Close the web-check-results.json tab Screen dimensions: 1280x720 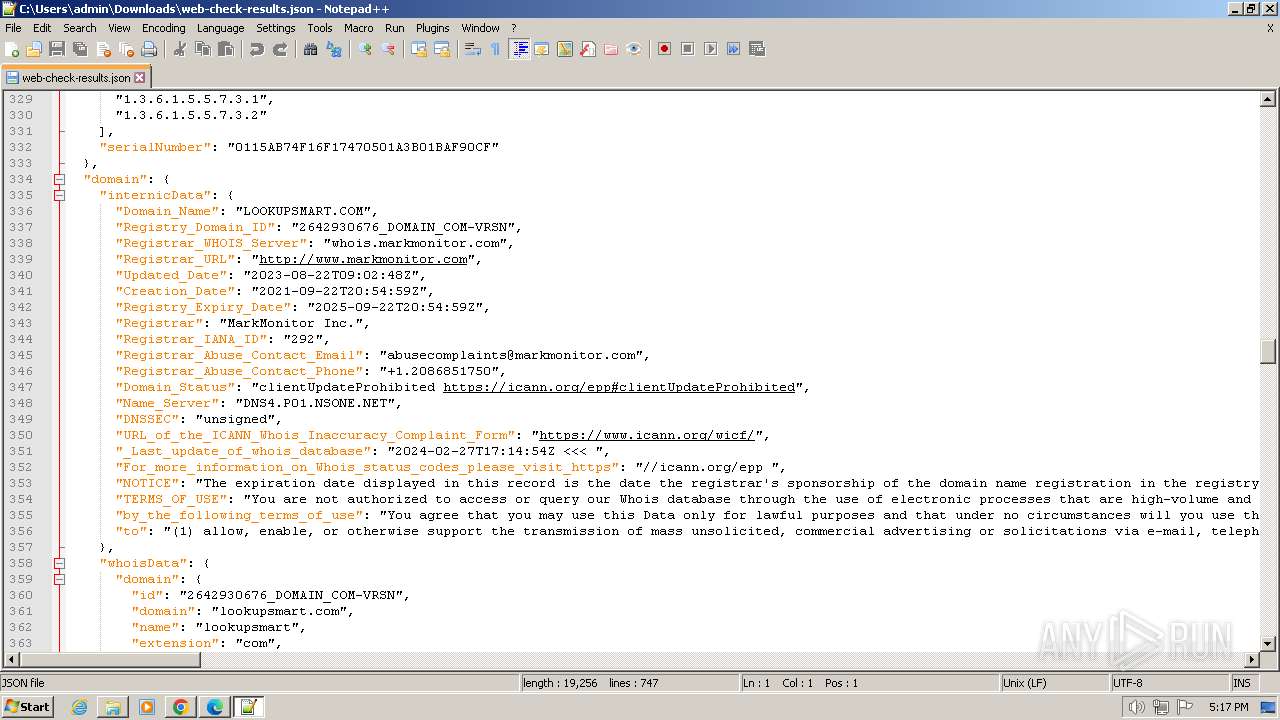[140, 77]
